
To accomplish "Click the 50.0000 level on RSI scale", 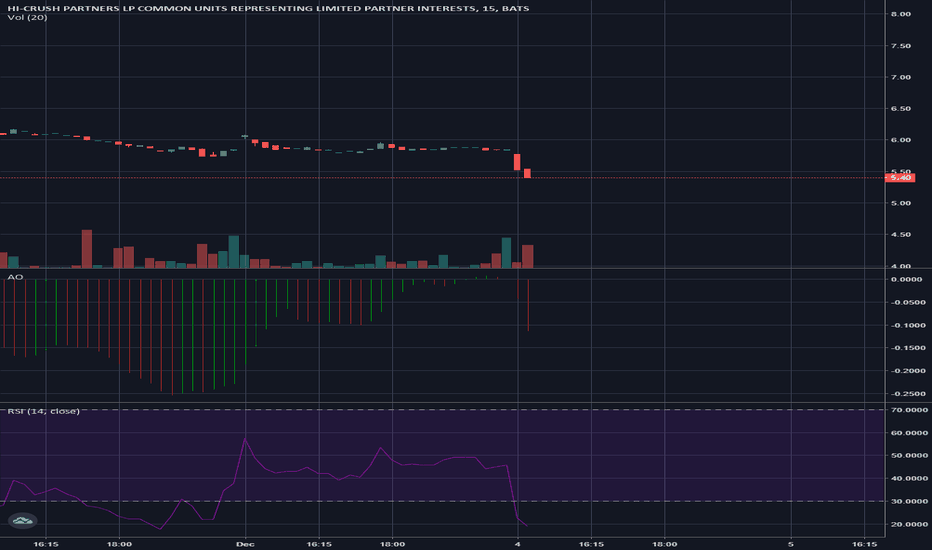I will 909,456.
